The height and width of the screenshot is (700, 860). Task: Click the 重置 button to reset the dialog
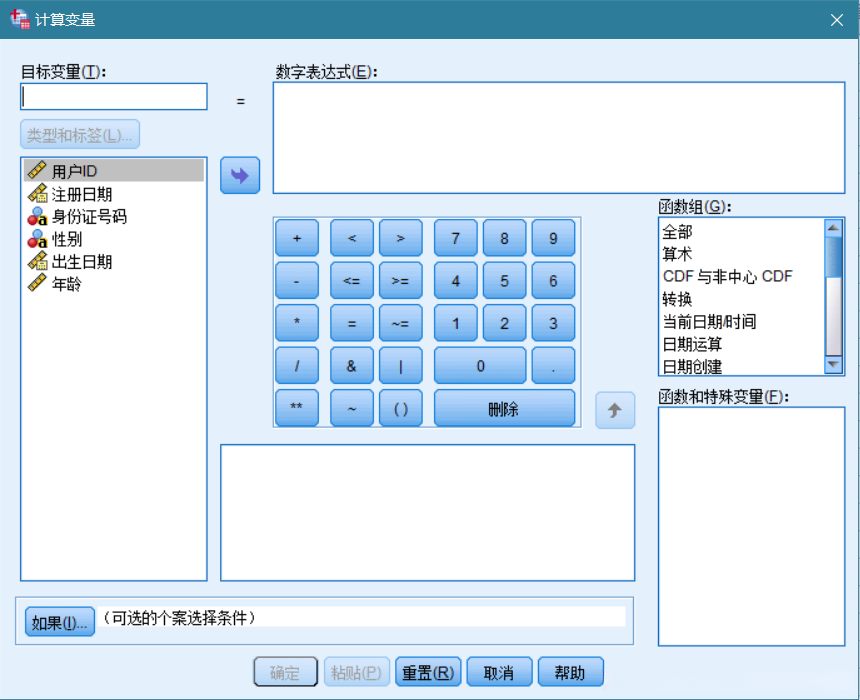(x=427, y=671)
